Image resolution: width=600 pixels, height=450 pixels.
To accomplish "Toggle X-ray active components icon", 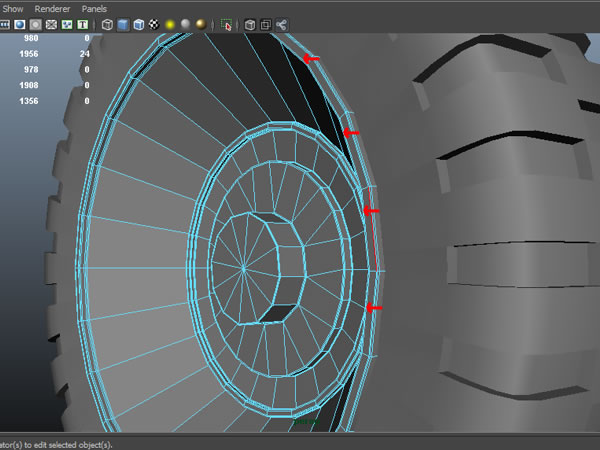I will pyautogui.click(x=265, y=25).
